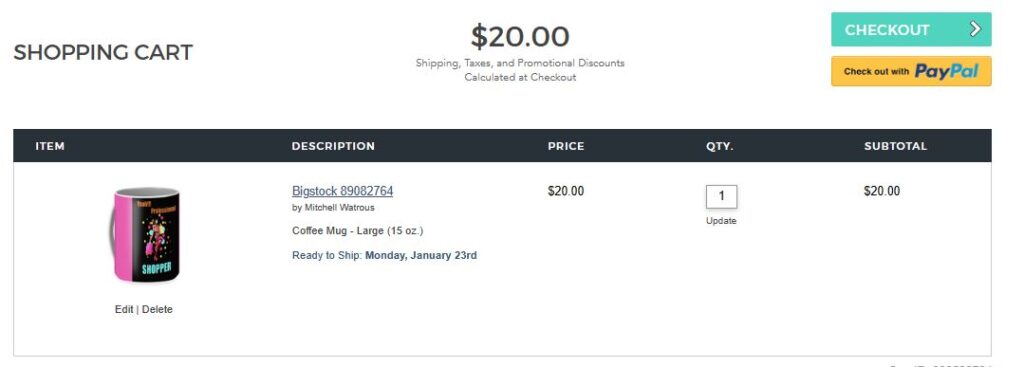Click Update under the quantity field
This screenshot has height=367, width=1024.
tap(721, 221)
